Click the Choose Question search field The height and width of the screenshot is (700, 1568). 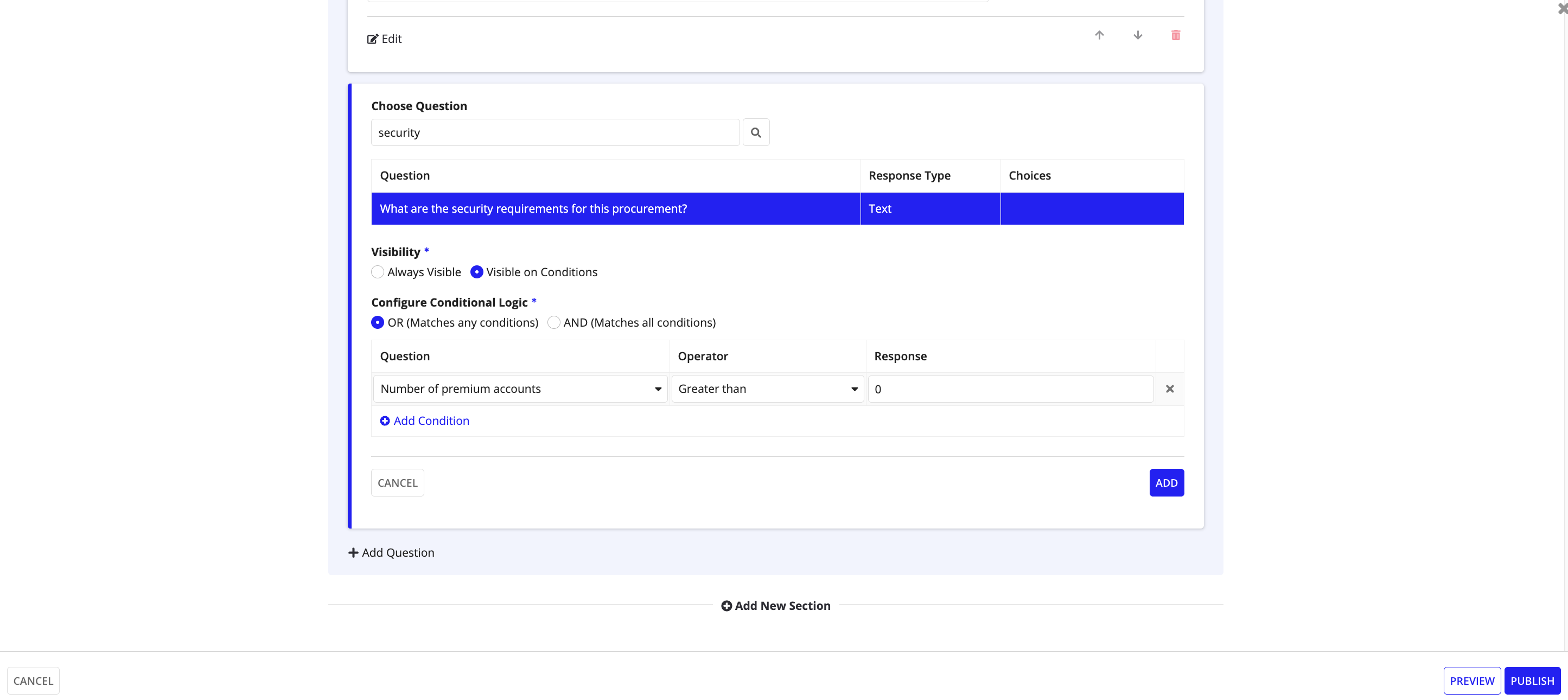coord(555,133)
